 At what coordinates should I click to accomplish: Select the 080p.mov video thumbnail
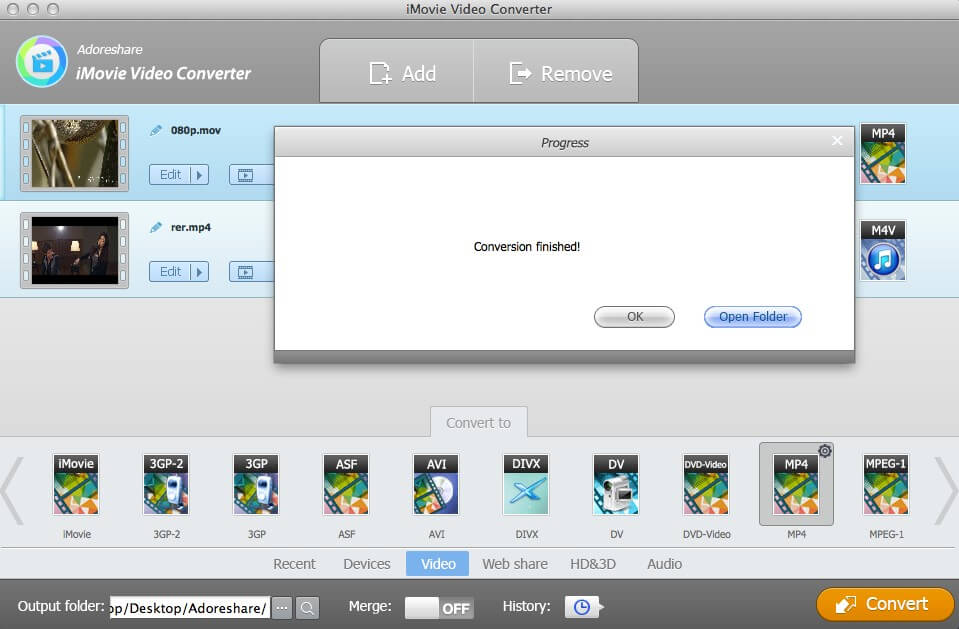(x=75, y=154)
